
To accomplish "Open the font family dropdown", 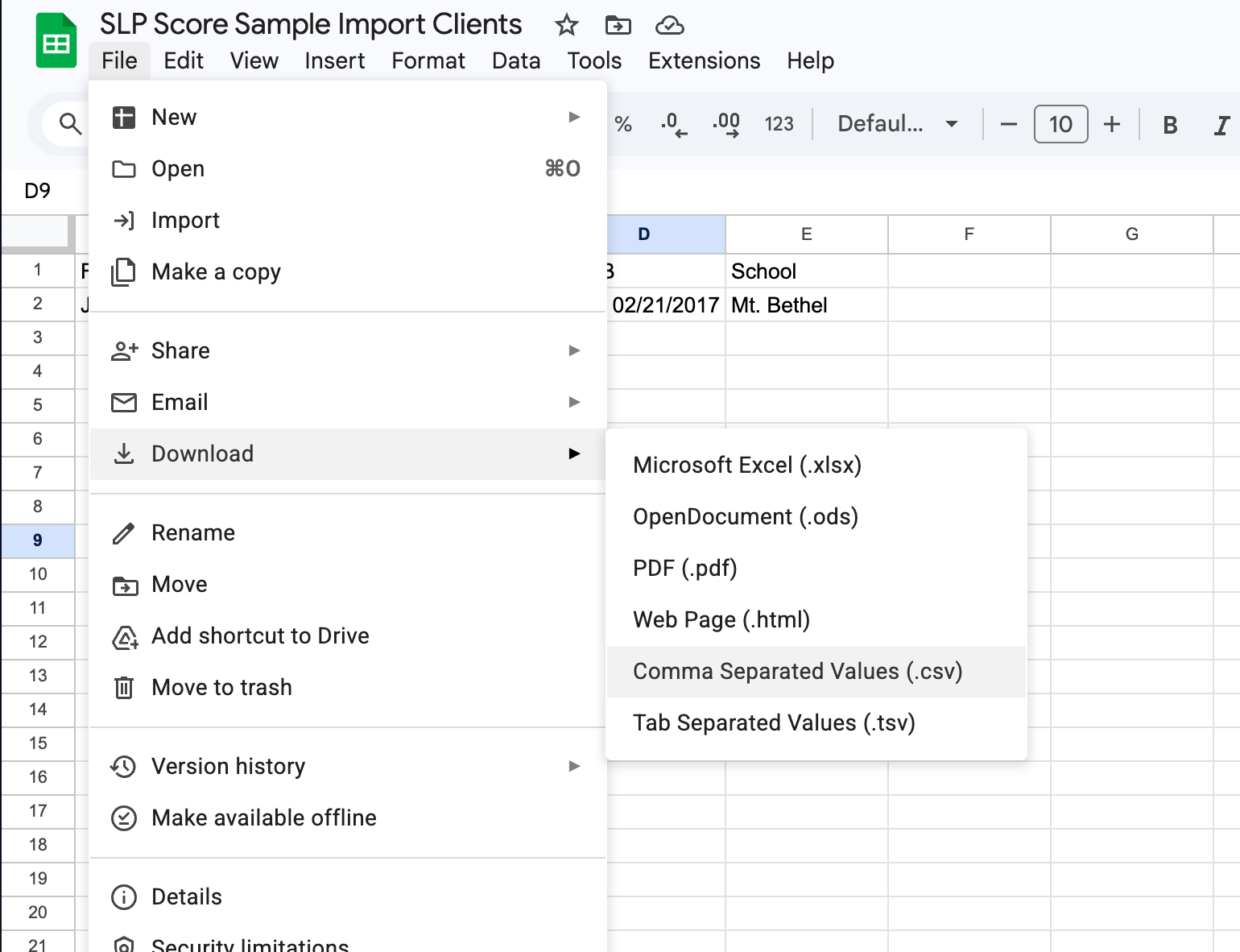I will tap(896, 124).
